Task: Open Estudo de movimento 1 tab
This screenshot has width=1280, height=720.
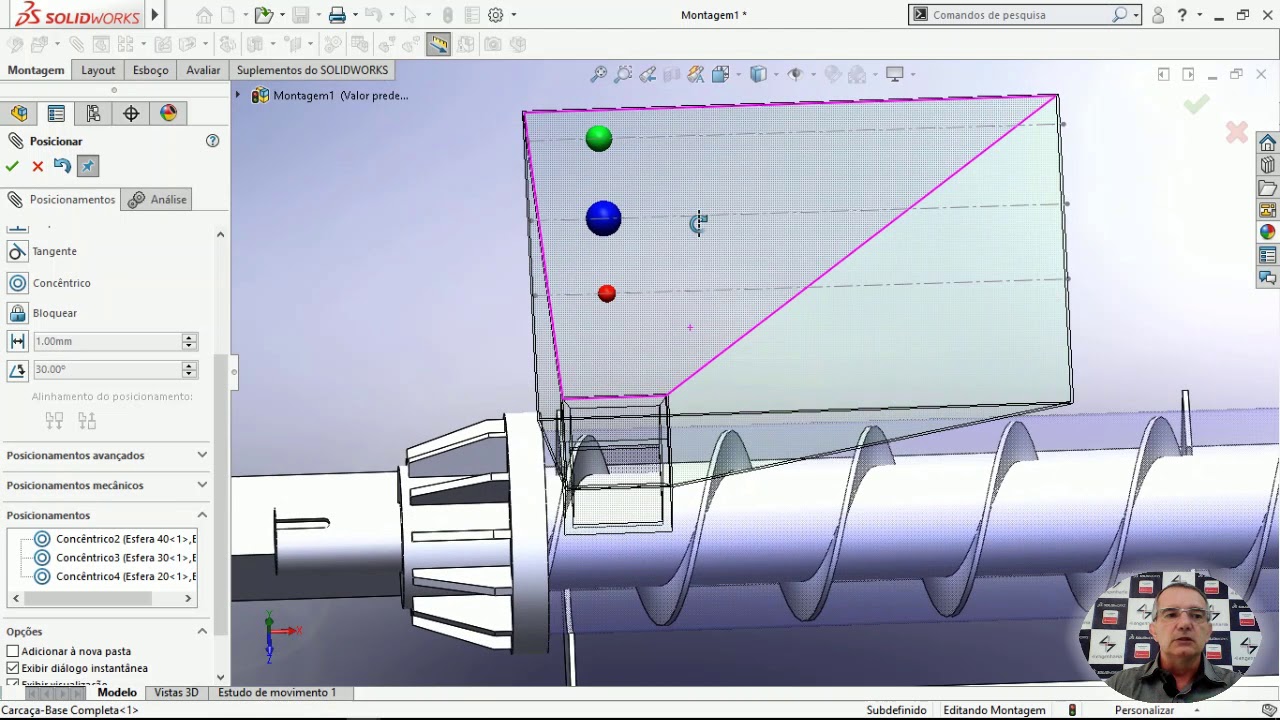Action: (277, 692)
